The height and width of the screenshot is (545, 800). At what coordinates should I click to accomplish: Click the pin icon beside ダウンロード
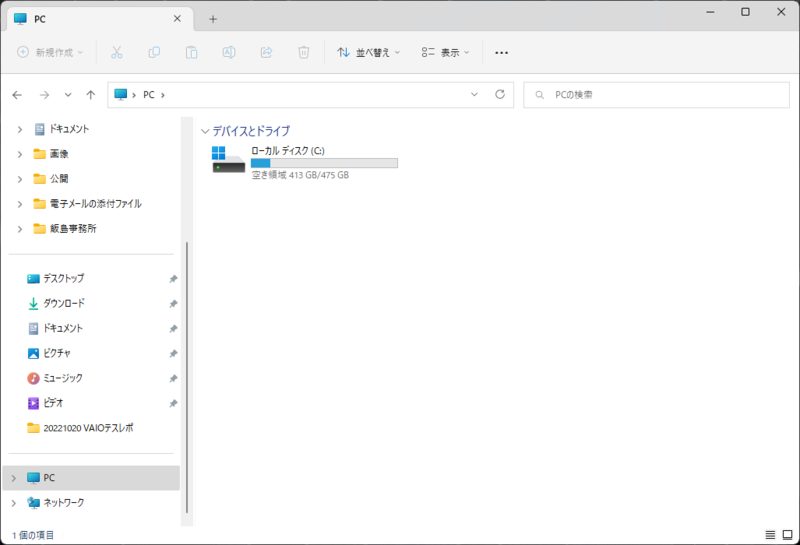[173, 304]
